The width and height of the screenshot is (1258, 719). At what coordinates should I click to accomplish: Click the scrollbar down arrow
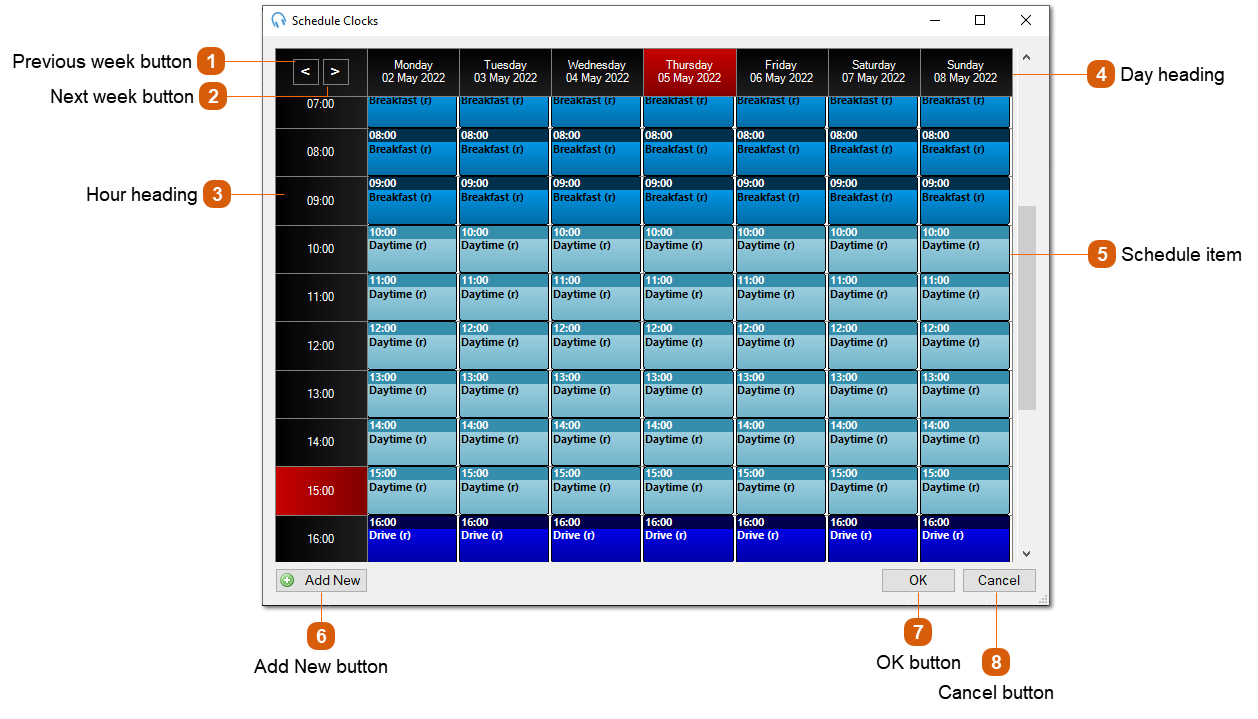point(1026,551)
